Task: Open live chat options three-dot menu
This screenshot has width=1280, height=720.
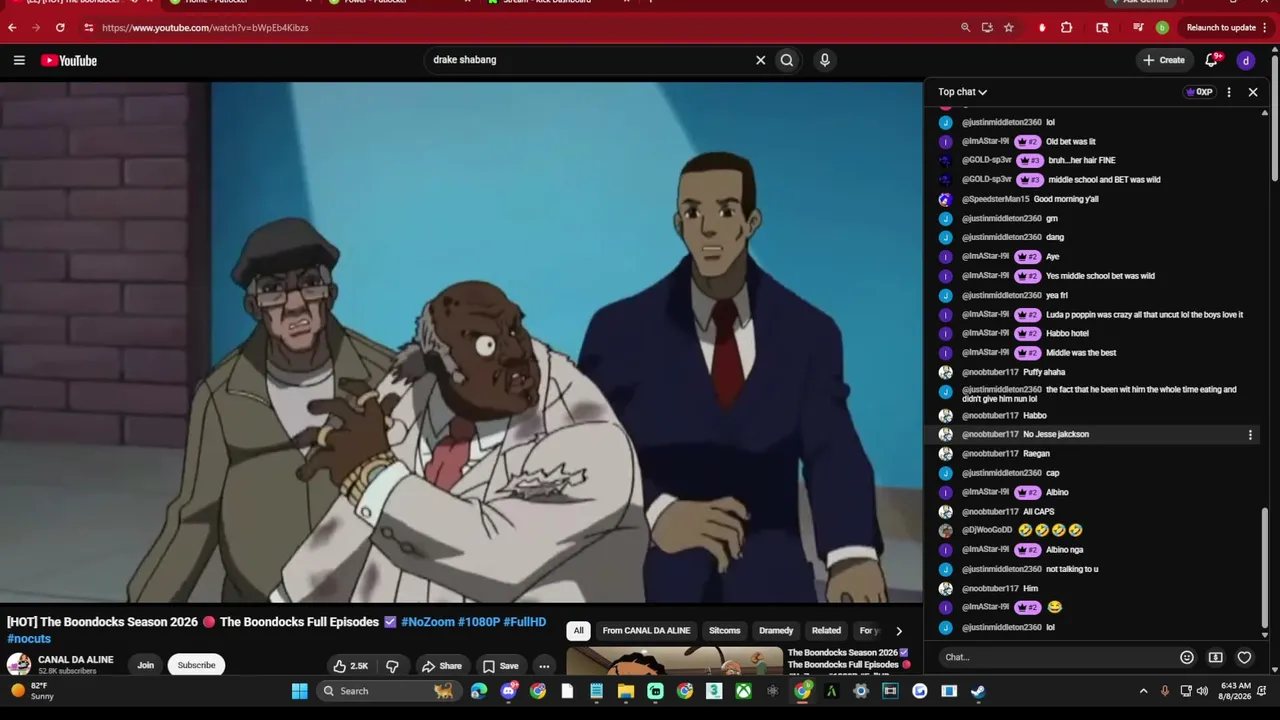Action: tap(1229, 92)
